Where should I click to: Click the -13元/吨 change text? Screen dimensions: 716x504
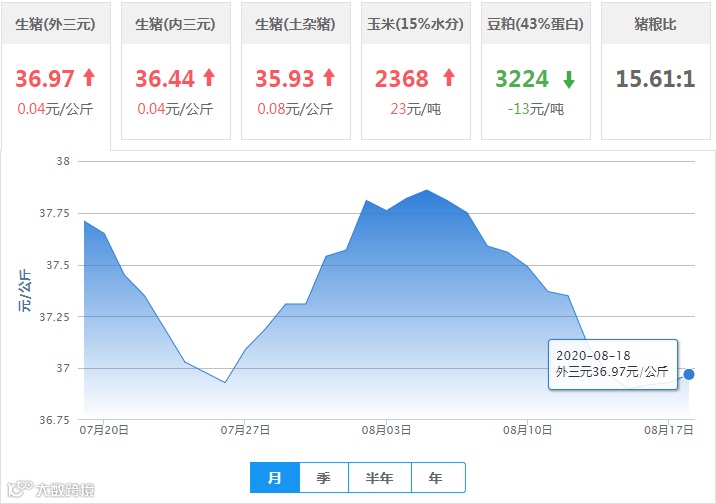536,109
